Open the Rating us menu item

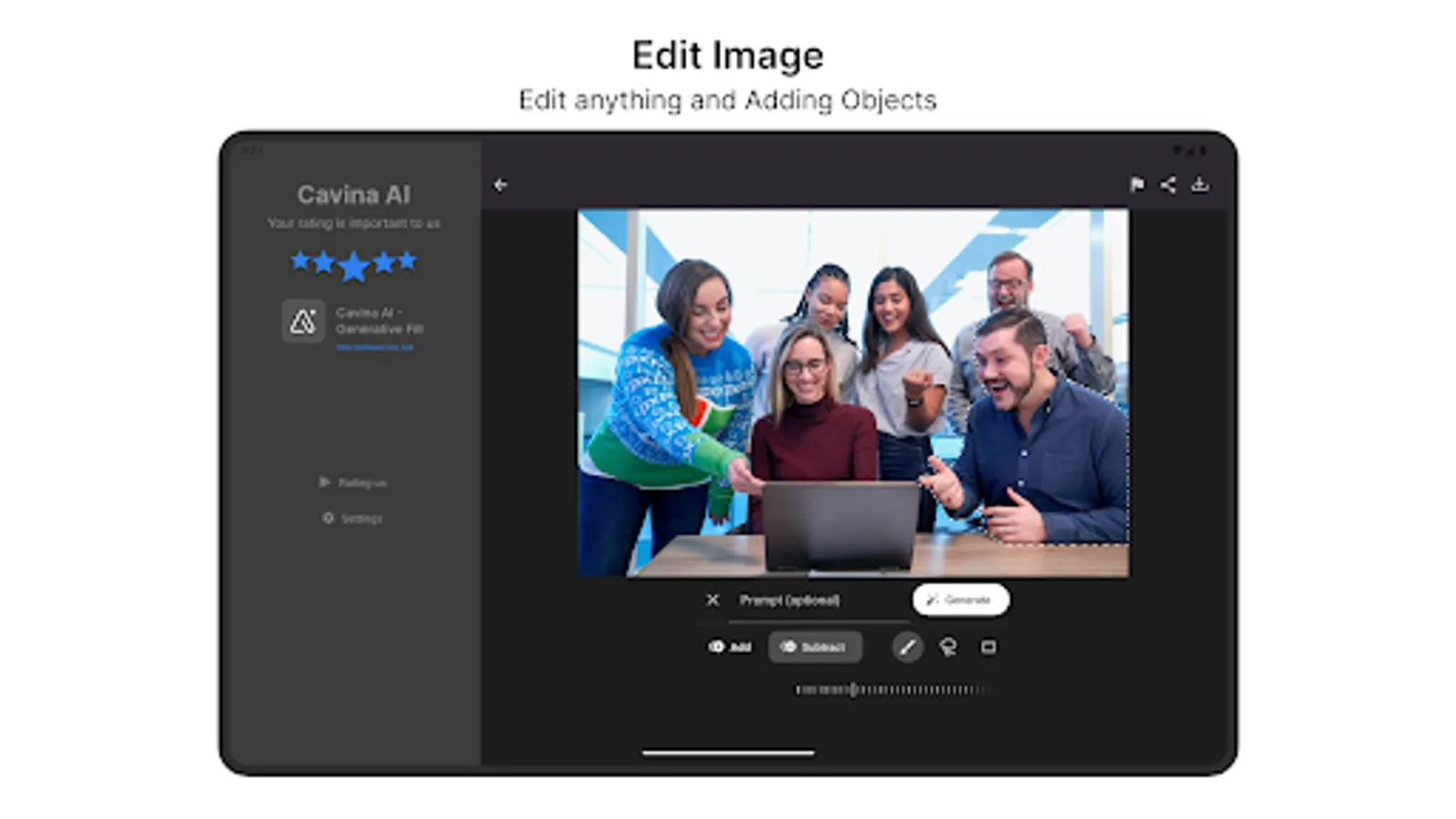352,482
